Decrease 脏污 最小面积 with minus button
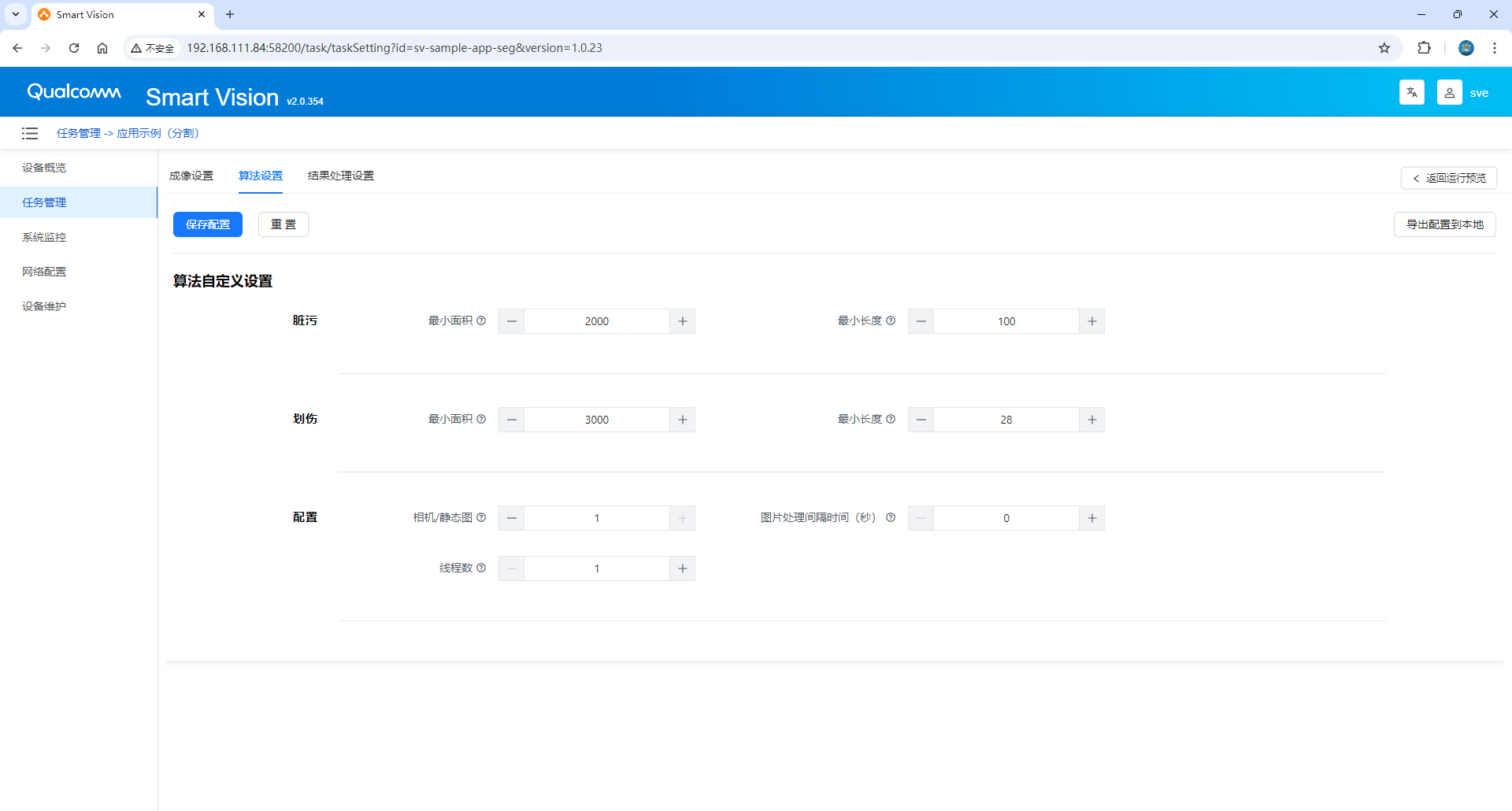The height and width of the screenshot is (811, 1512). 512,321
